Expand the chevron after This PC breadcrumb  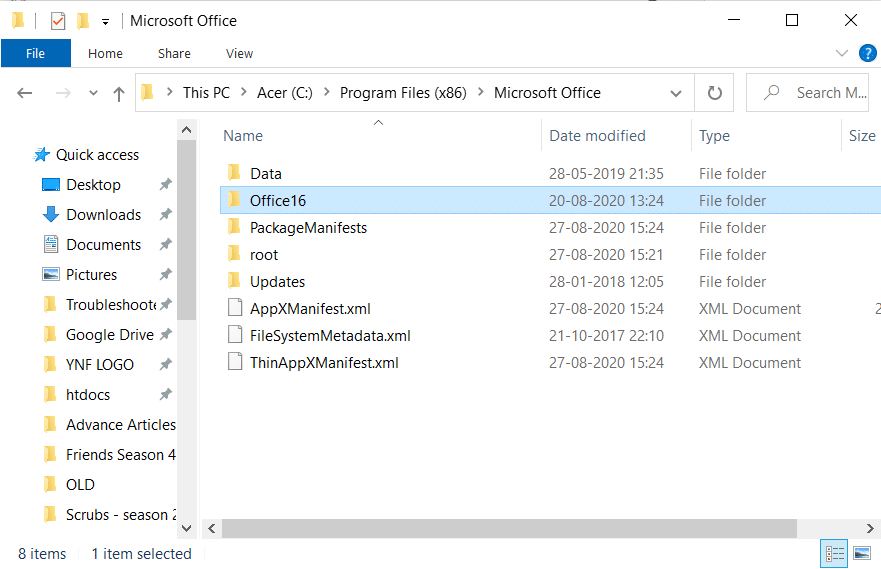pos(244,92)
